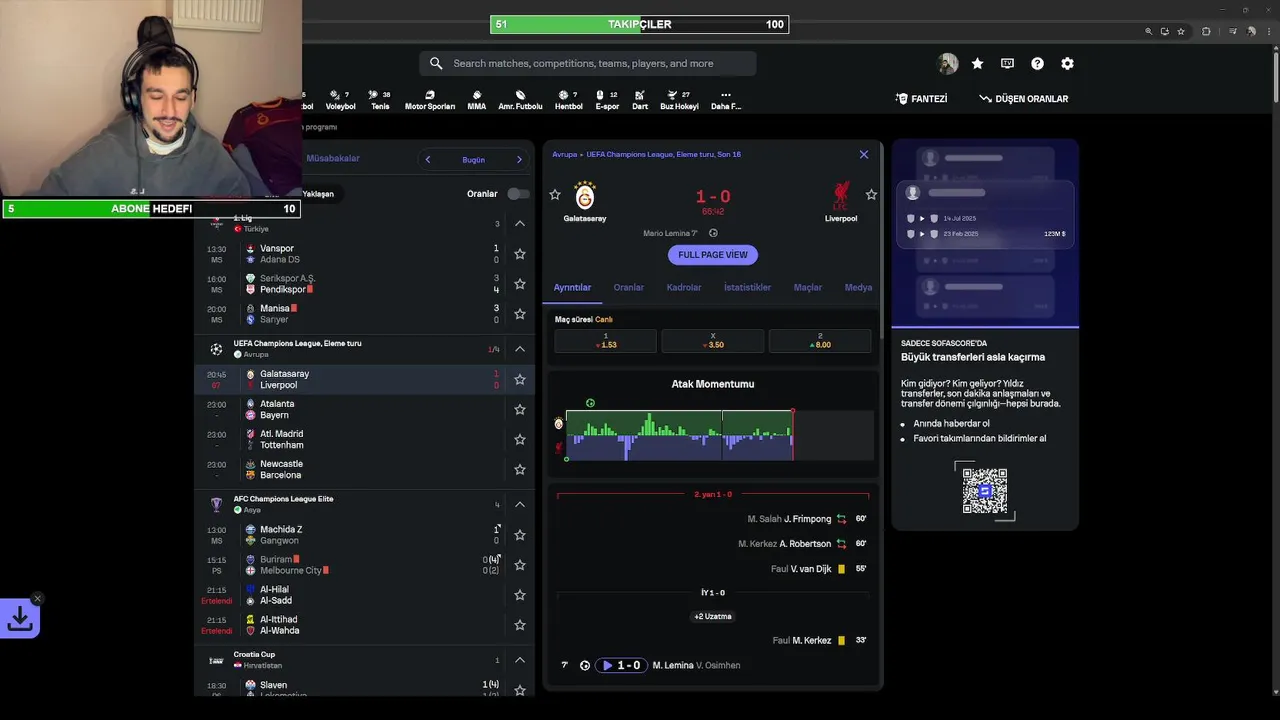This screenshot has width=1280, height=720.
Task: Select Buz Hokeyi sport icon
Action: coord(679,100)
